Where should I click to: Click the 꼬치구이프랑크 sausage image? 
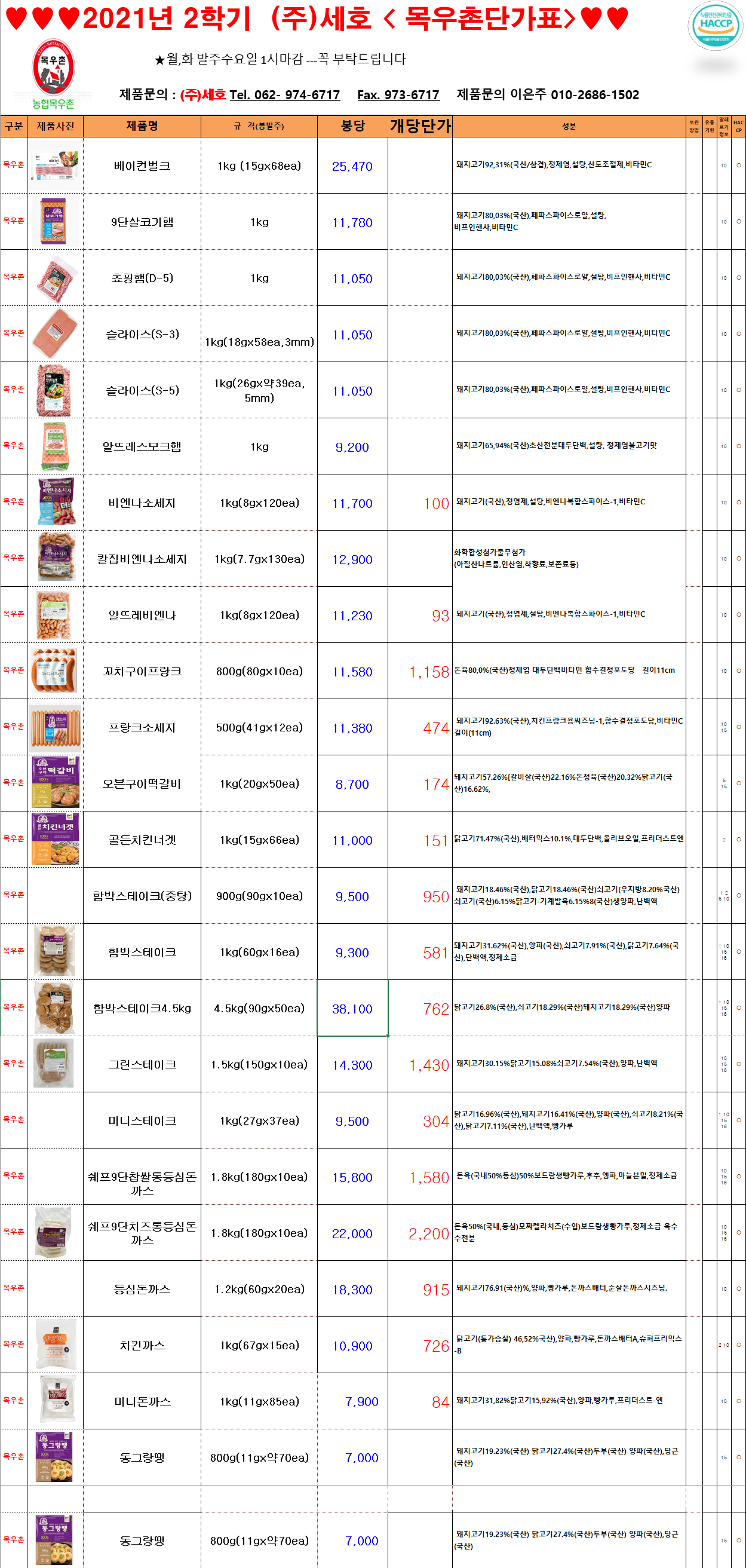[56, 671]
